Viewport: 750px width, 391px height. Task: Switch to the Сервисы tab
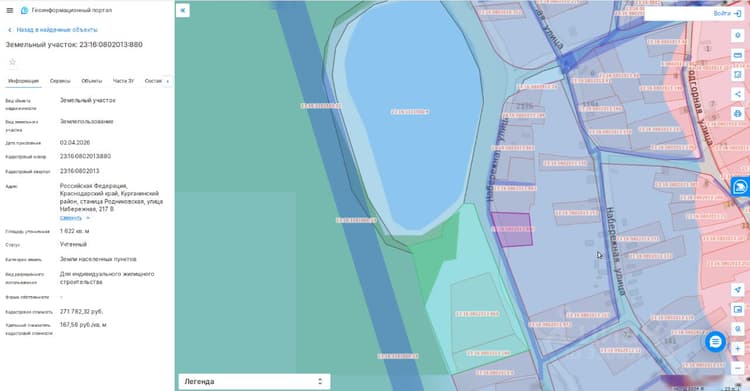click(x=60, y=81)
